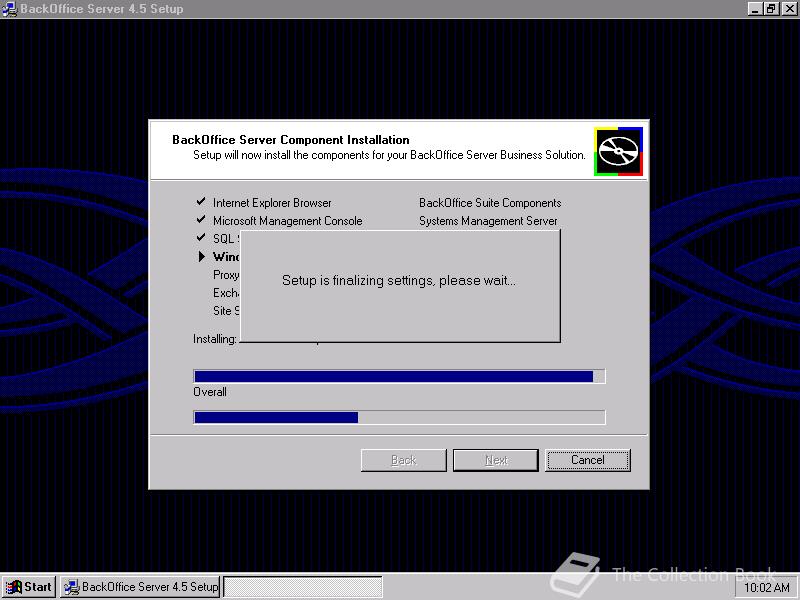Close the BackOffice Server Setup window
Screen dimensions: 800x600
(x=789, y=9)
